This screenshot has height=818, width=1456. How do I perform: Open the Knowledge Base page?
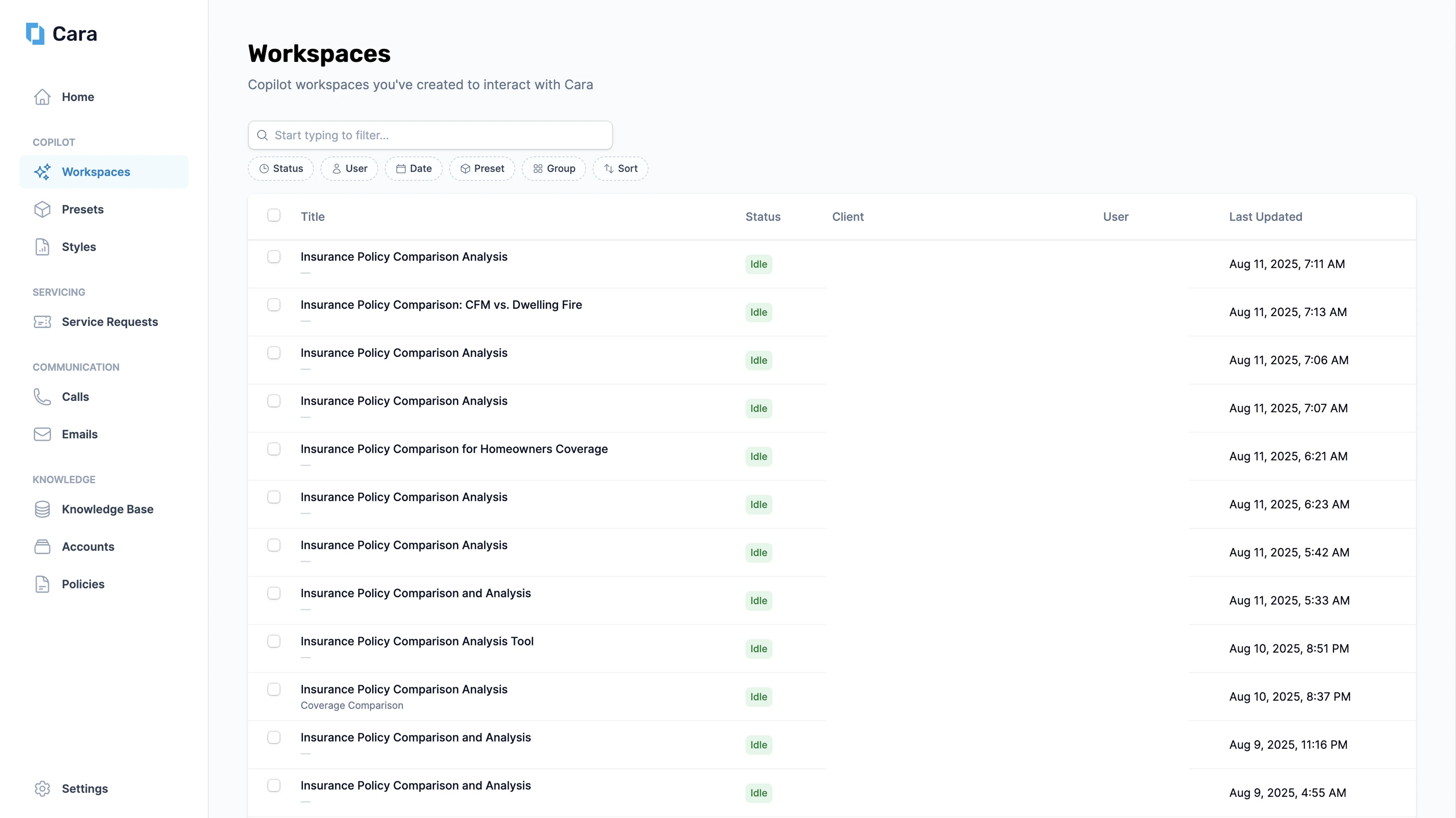click(104, 509)
